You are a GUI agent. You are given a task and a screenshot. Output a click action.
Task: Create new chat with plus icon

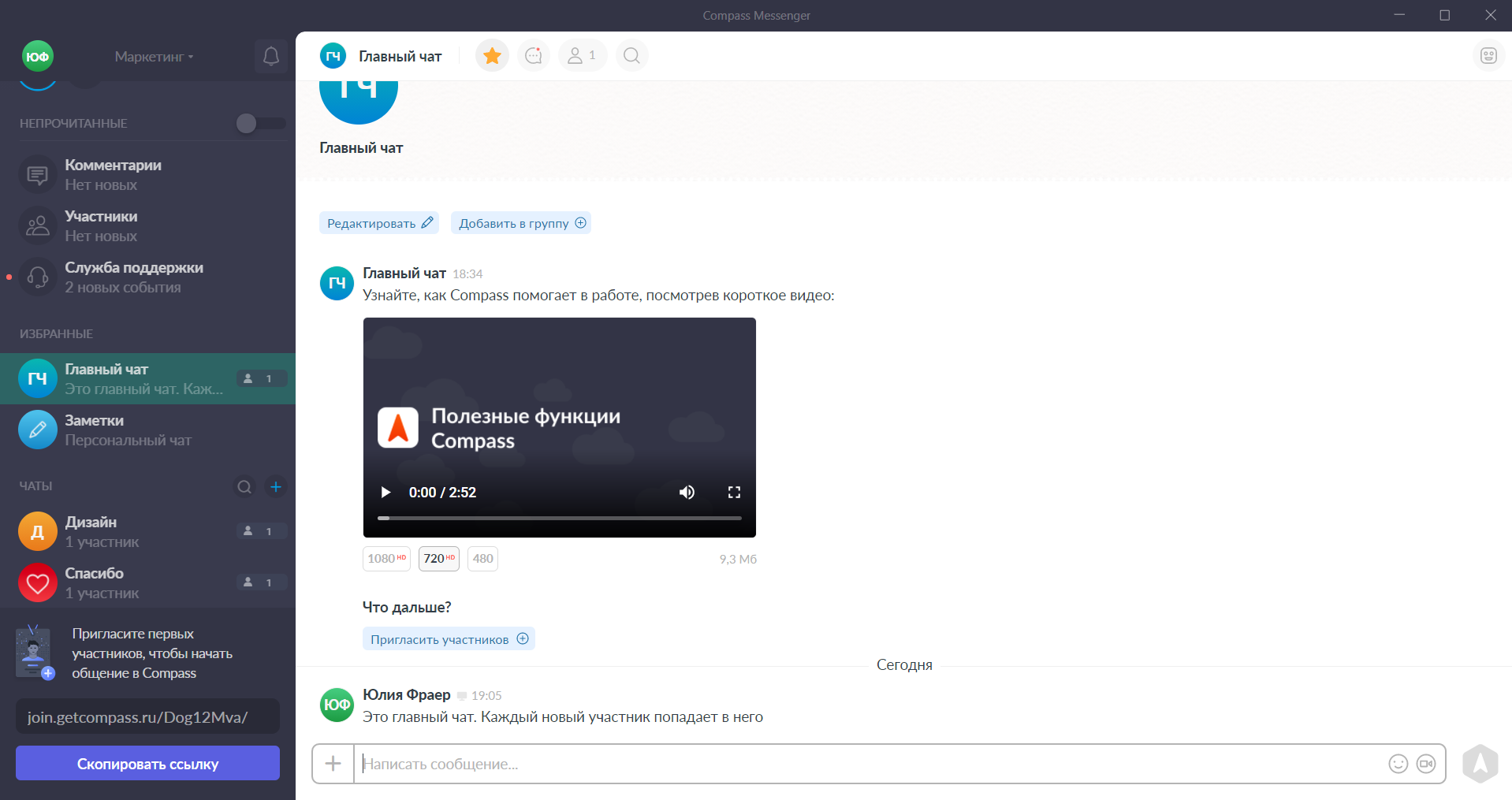[276, 486]
